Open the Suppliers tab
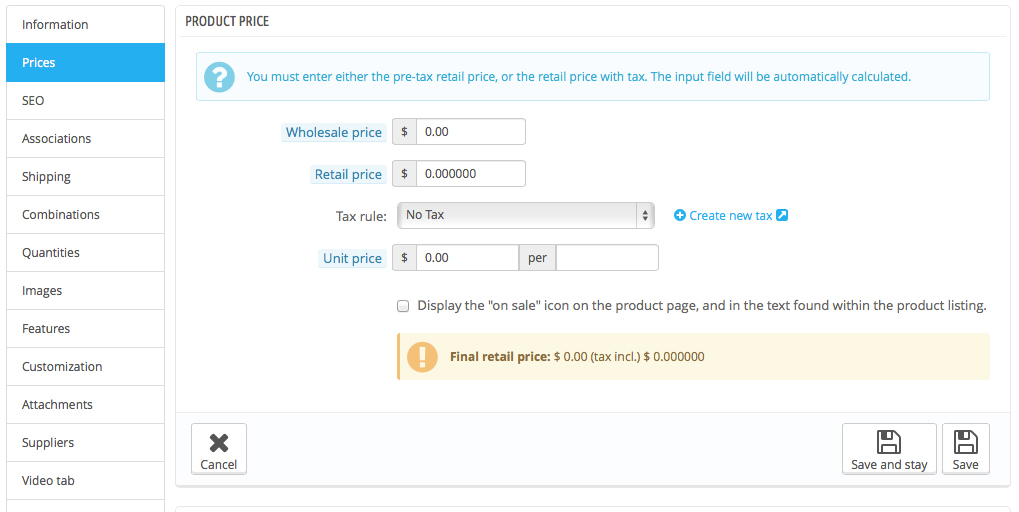1019x512 pixels. pos(84,443)
